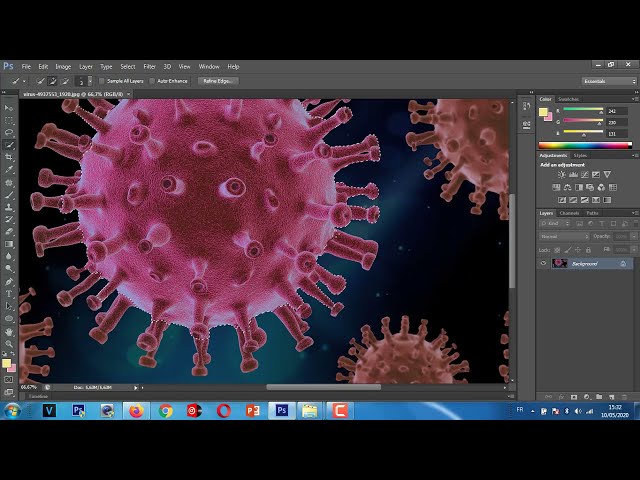Viewport: 640px width, 480px height.
Task: Click the foreground color in Color panel
Action: pos(543,112)
